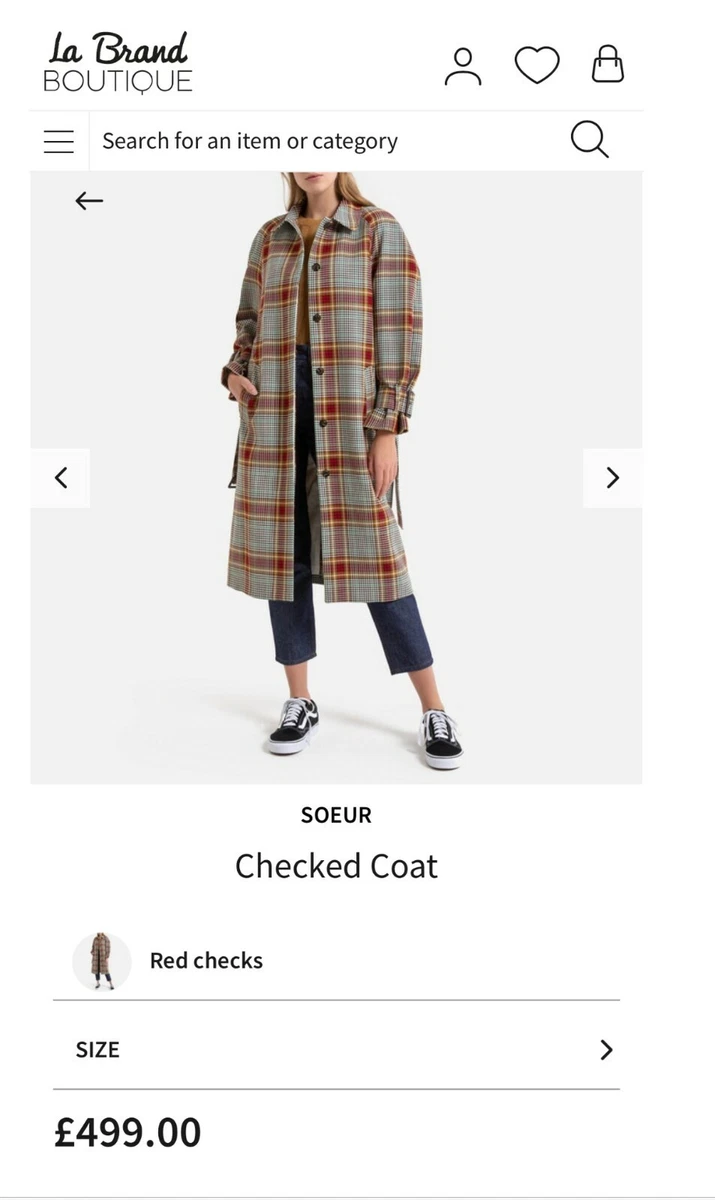The height and width of the screenshot is (1200, 715).
Task: Expand sizes with the SIZE chevron
Action: coord(606,1049)
